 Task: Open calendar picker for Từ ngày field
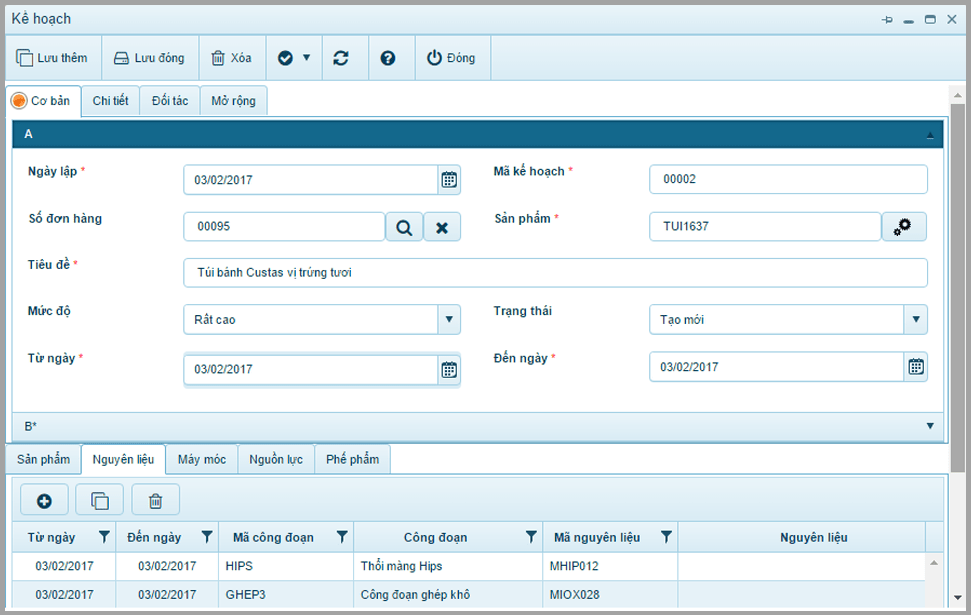449,370
